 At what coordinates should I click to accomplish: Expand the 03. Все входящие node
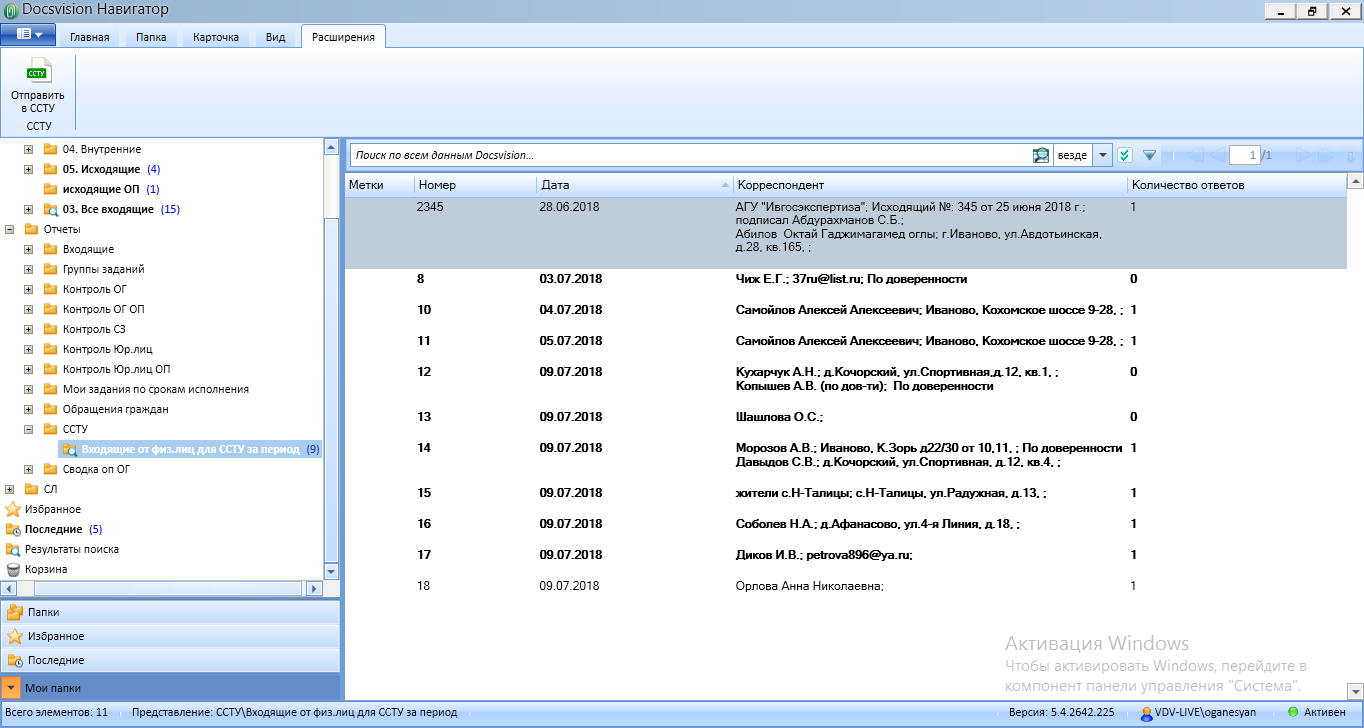pos(29,209)
